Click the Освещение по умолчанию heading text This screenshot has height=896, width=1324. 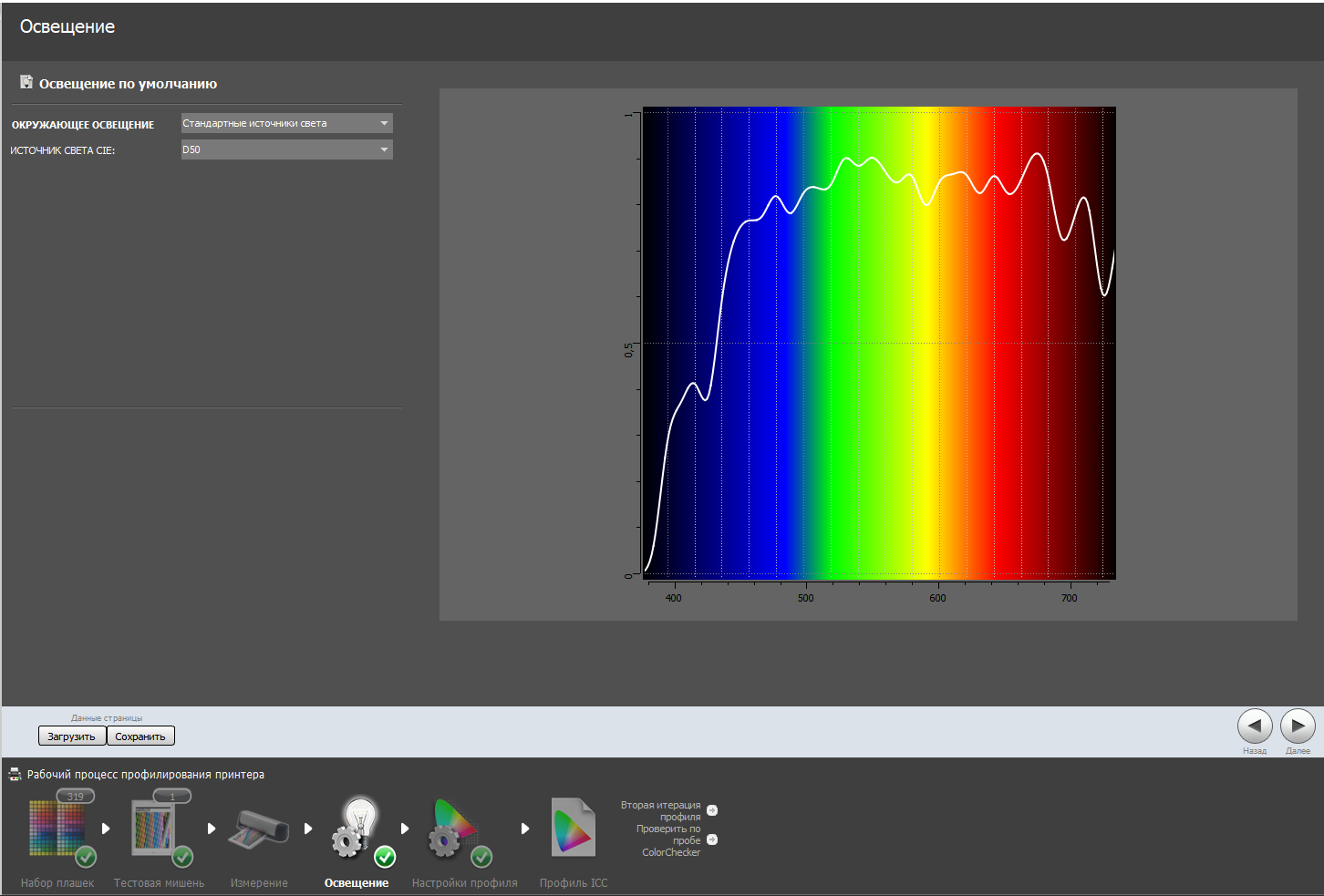[128, 84]
